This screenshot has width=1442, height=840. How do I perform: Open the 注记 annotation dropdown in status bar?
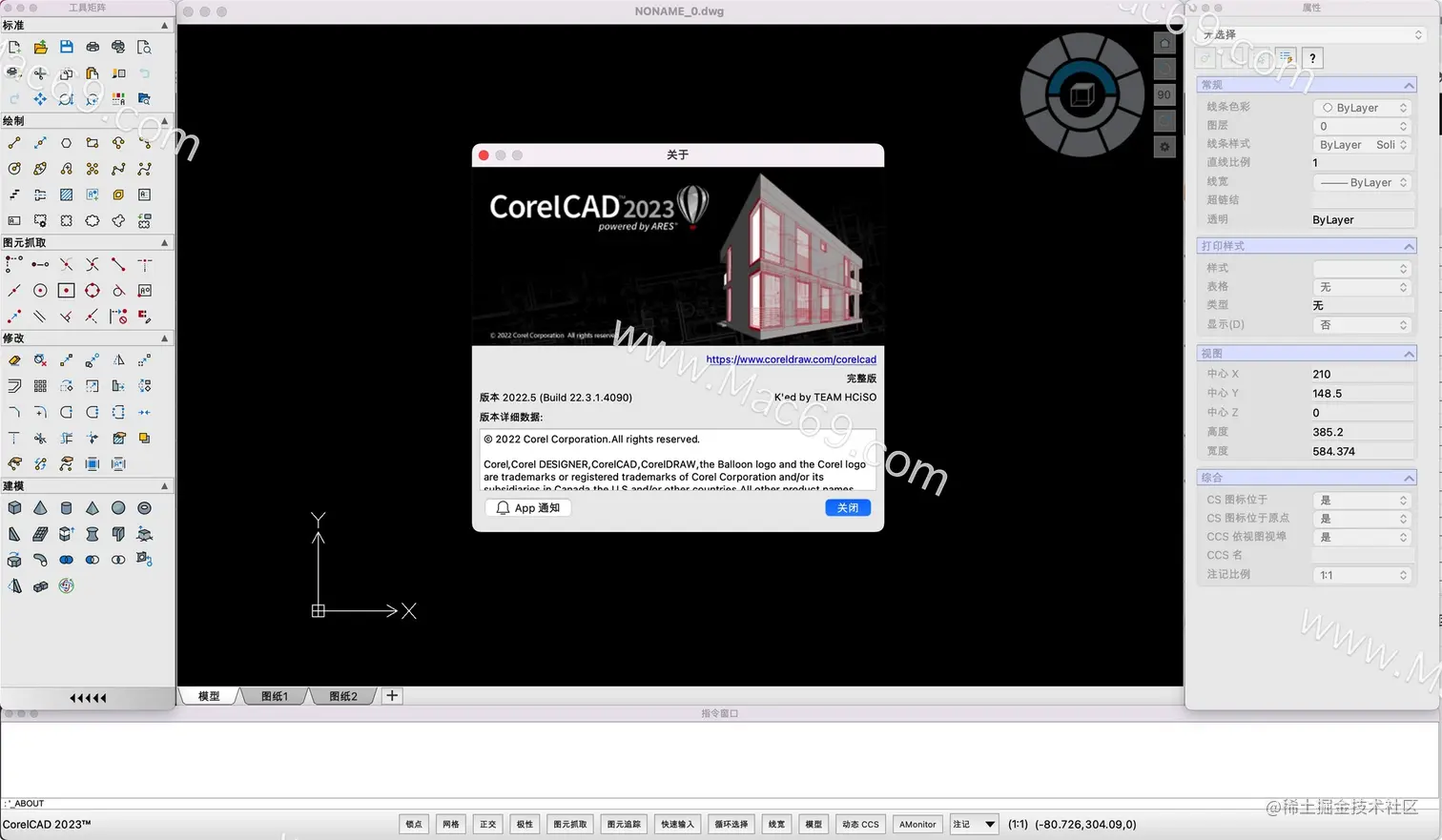[x=974, y=824]
